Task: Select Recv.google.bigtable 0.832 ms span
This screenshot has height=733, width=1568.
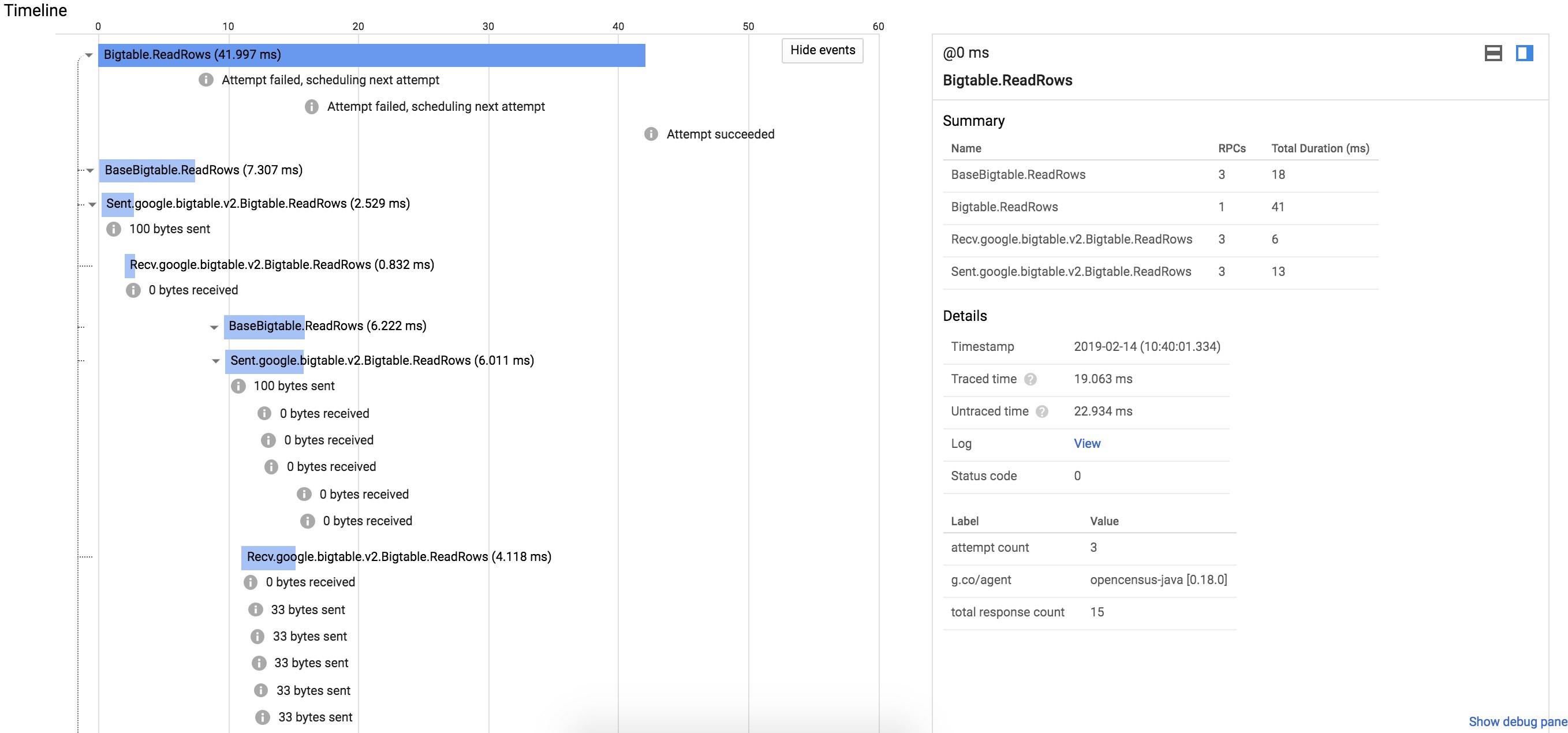Action: [130, 264]
